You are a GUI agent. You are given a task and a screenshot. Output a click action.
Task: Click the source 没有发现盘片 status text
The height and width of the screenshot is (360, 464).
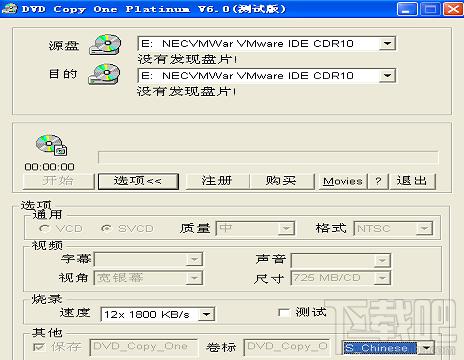pos(187,59)
